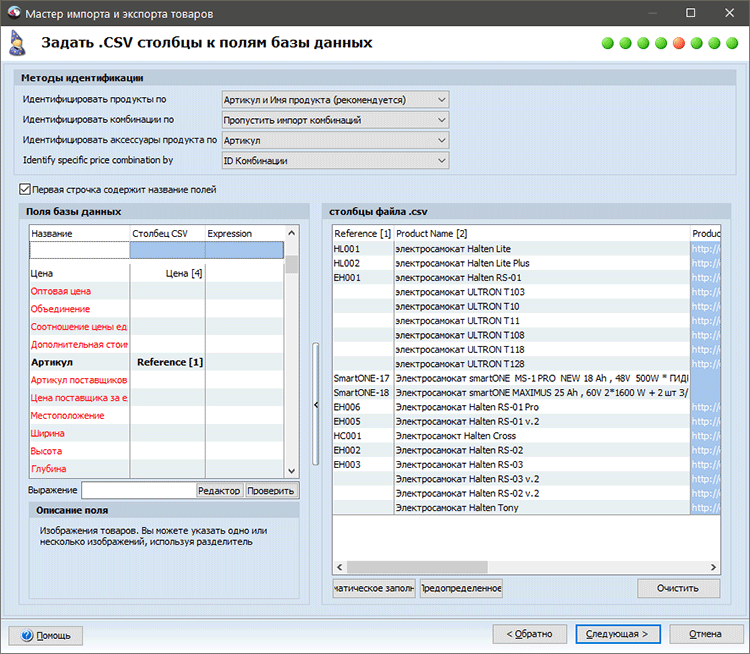Viewport: 750px width, 654px height.
Task: Select the 'Объединение' field row
Action: pyautogui.click(x=156, y=309)
